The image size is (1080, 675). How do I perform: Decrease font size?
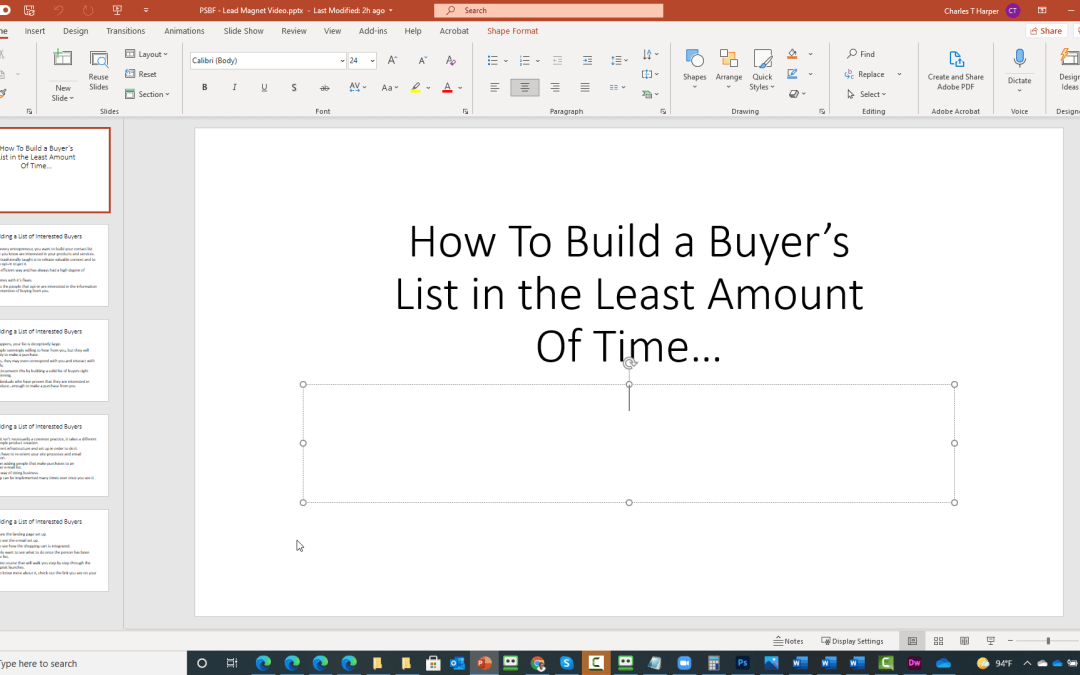point(422,61)
